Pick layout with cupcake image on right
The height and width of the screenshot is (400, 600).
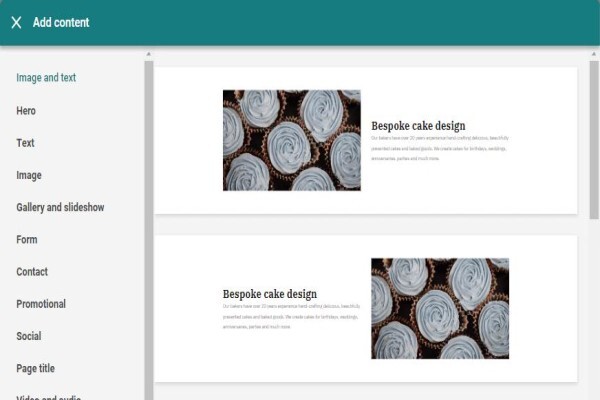coord(366,309)
